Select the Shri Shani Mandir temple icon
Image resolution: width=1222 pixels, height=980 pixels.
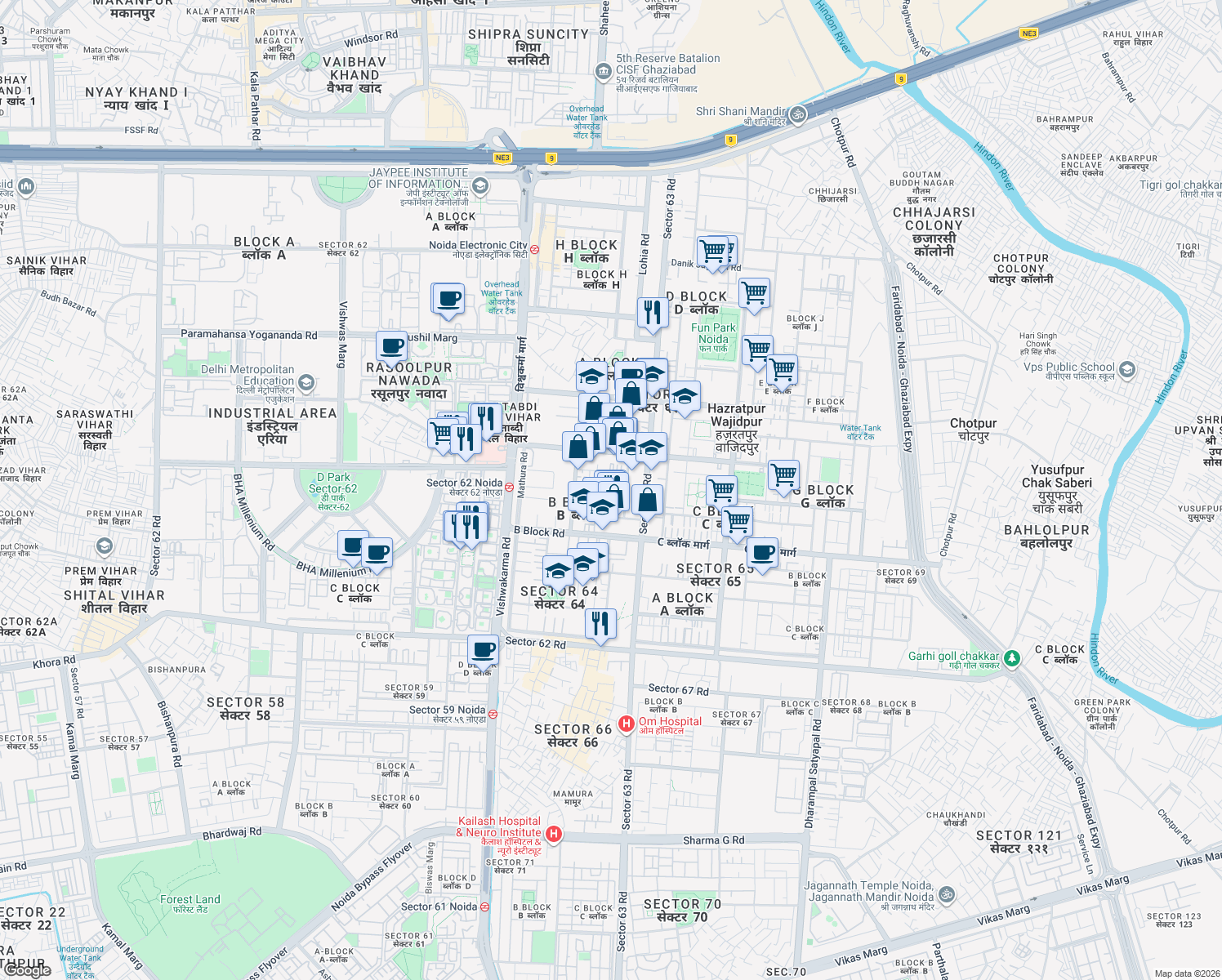(796, 115)
